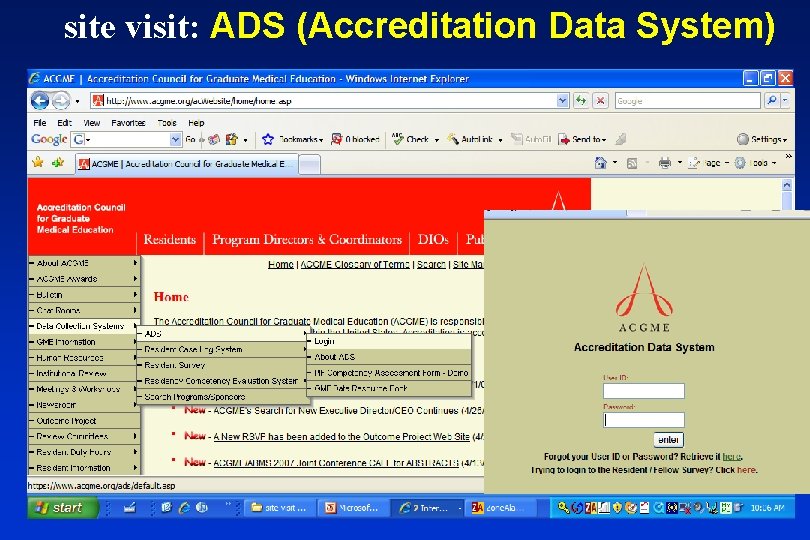Click the Send to toolbar icon
This screenshot has width=810, height=540.
point(564,139)
